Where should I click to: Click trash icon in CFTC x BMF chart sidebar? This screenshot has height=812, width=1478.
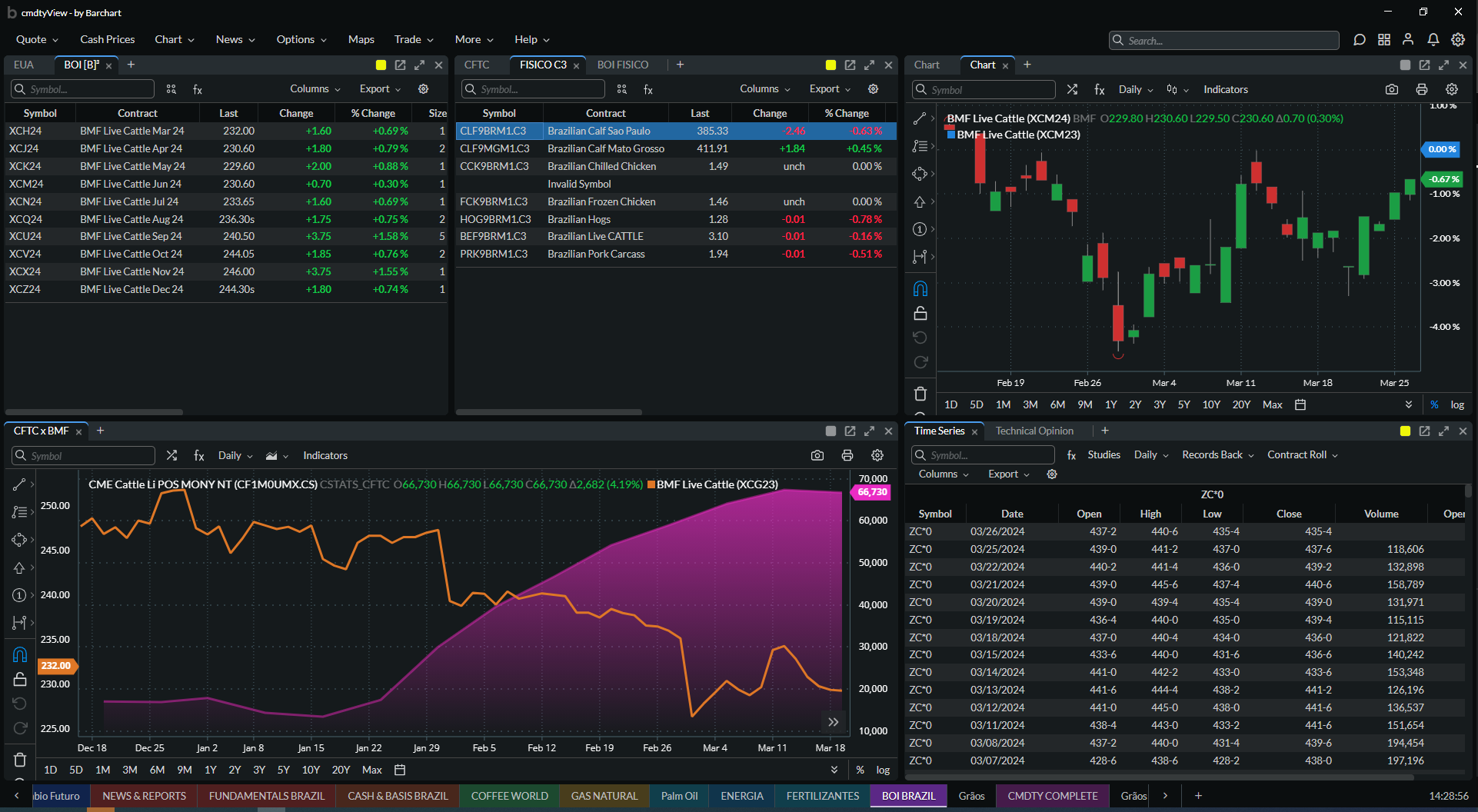point(20,760)
